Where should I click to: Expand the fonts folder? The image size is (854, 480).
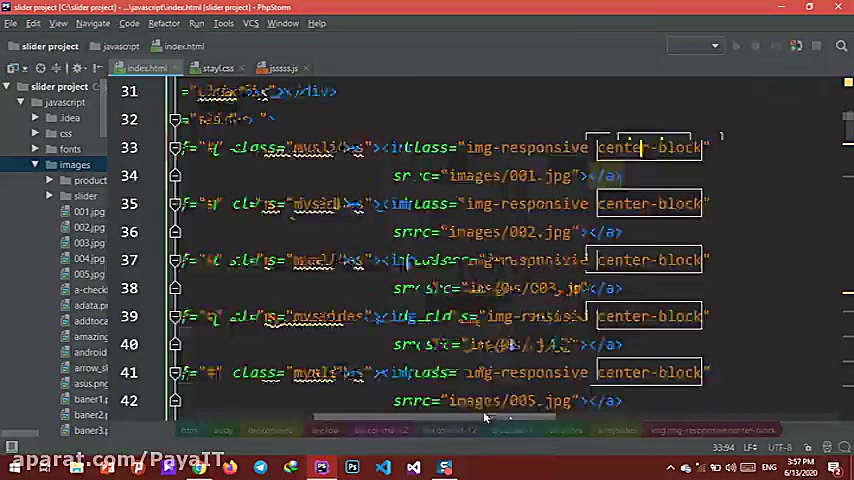[x=36, y=149]
